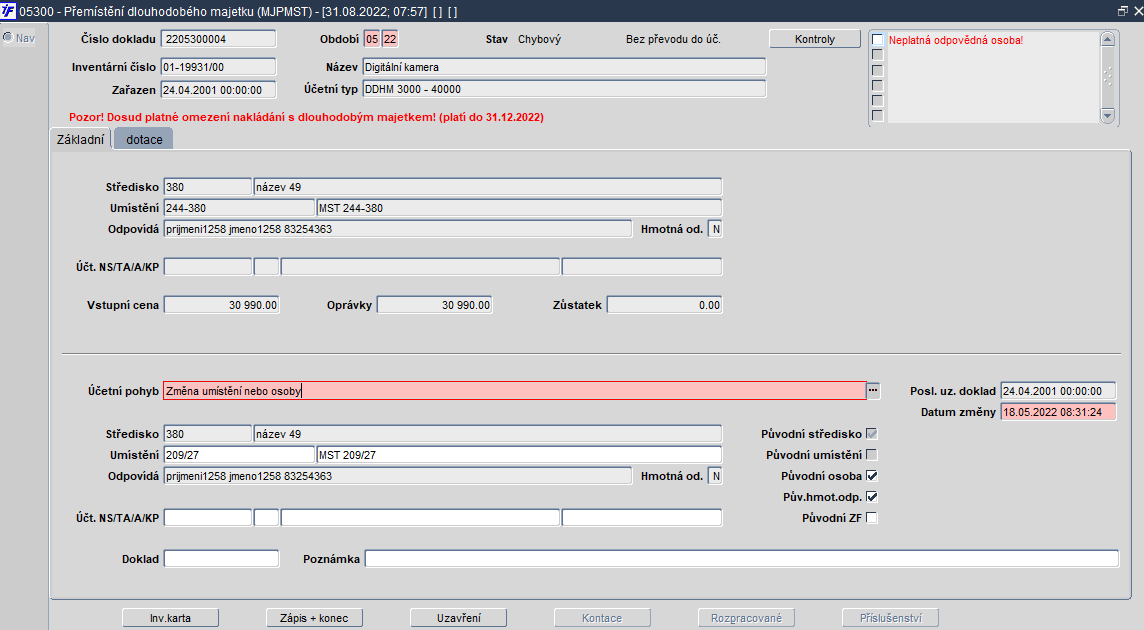Click up arrow of messages list scrollbar
This screenshot has width=1144, height=630.
coord(1108,39)
